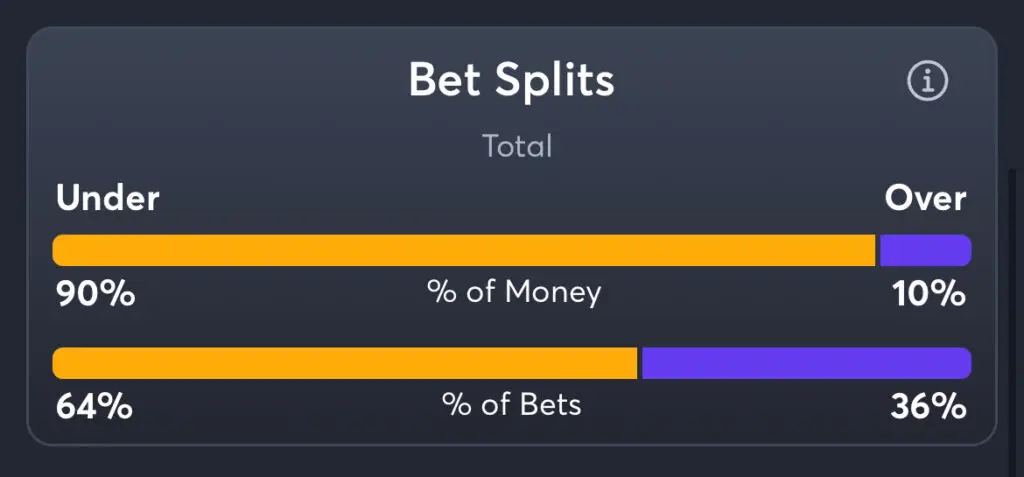Click the purple Over segment of the bets bar
The width and height of the screenshot is (1024, 477).
tap(807, 363)
